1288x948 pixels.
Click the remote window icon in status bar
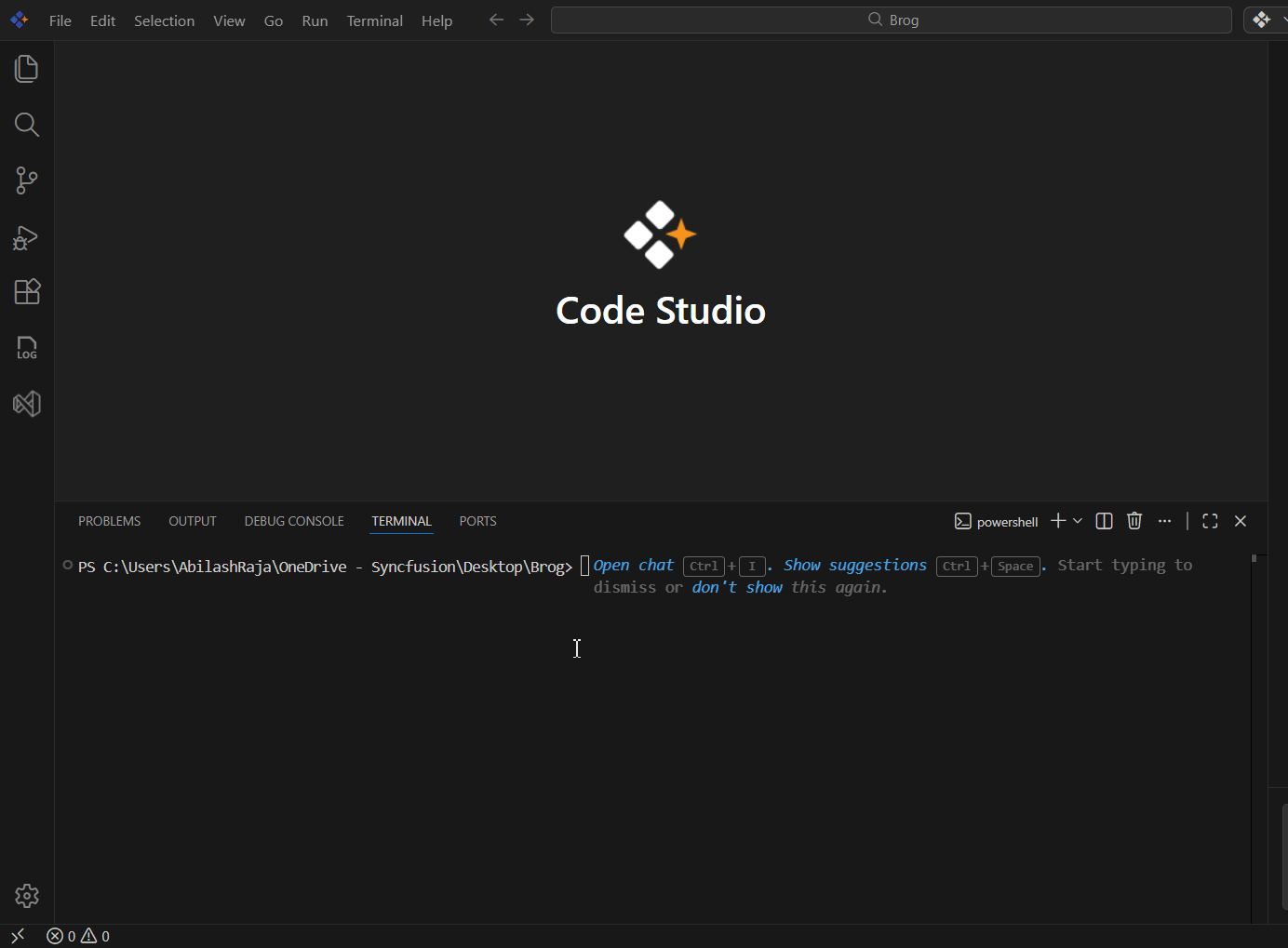coord(18,936)
